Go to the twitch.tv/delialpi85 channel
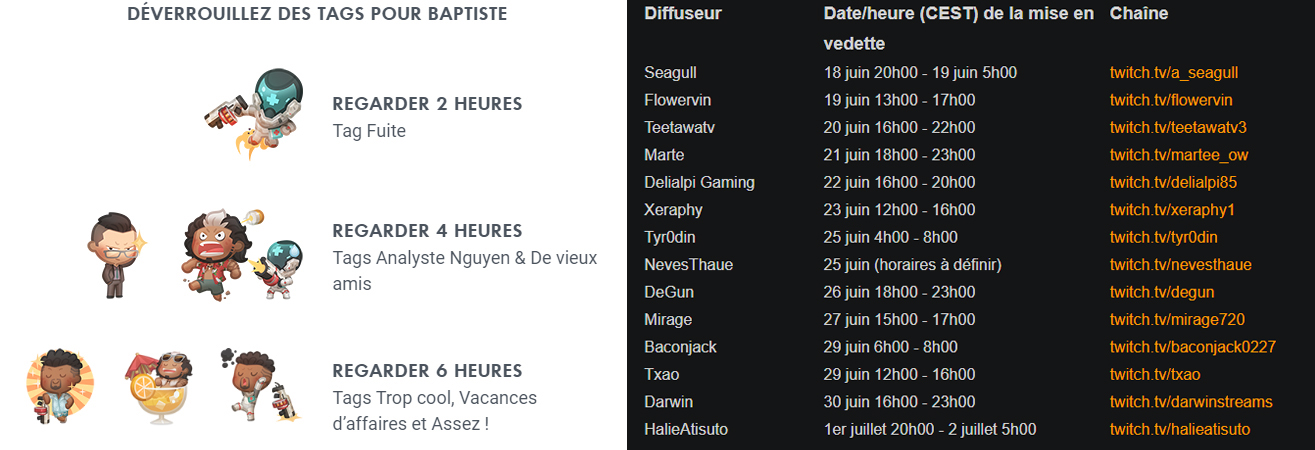This screenshot has width=1315, height=450. pos(1173,183)
